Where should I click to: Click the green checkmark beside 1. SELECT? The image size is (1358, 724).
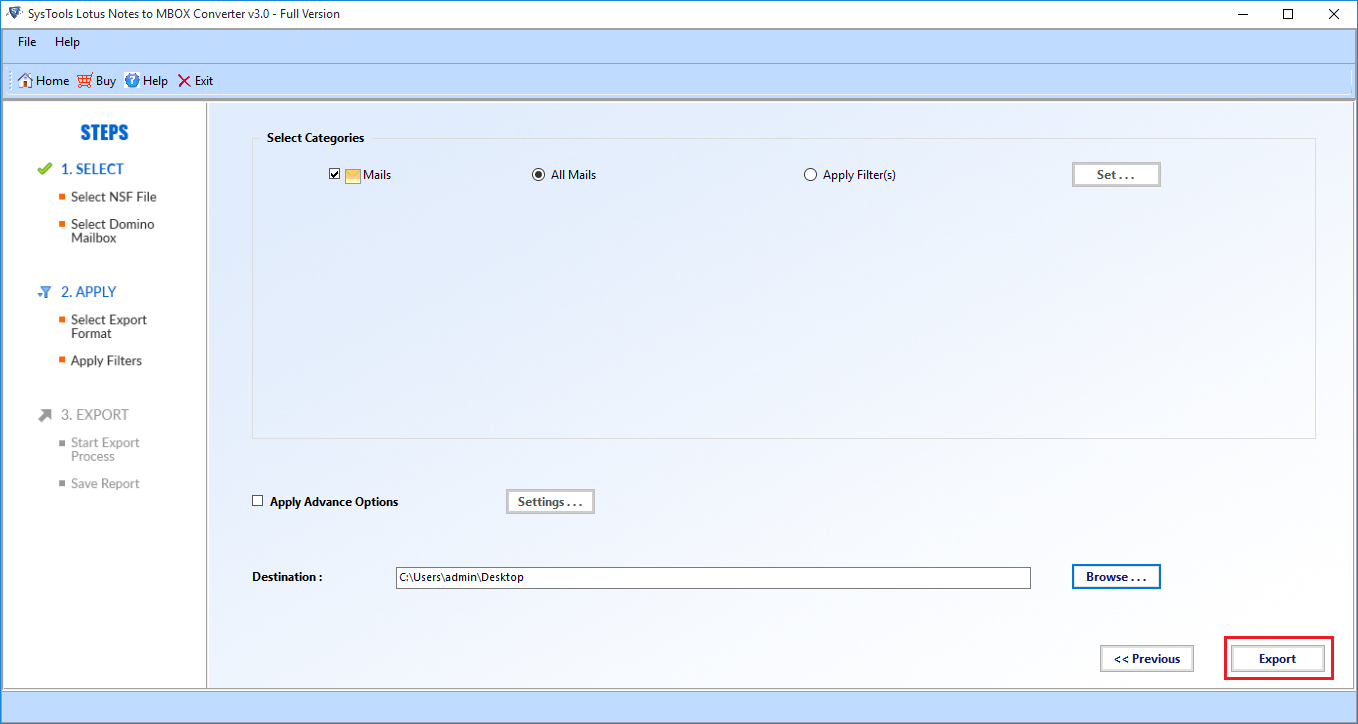[x=44, y=169]
